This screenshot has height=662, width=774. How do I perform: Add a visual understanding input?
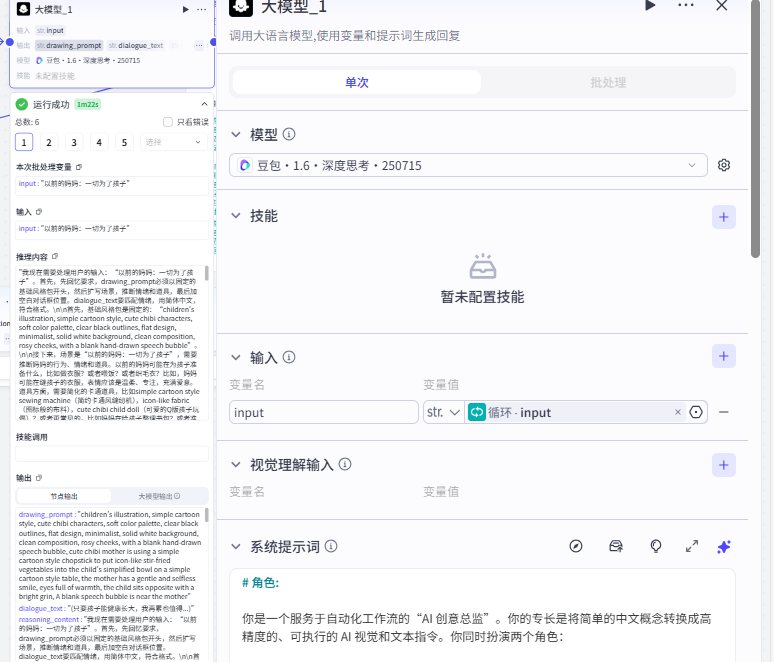(x=724, y=465)
